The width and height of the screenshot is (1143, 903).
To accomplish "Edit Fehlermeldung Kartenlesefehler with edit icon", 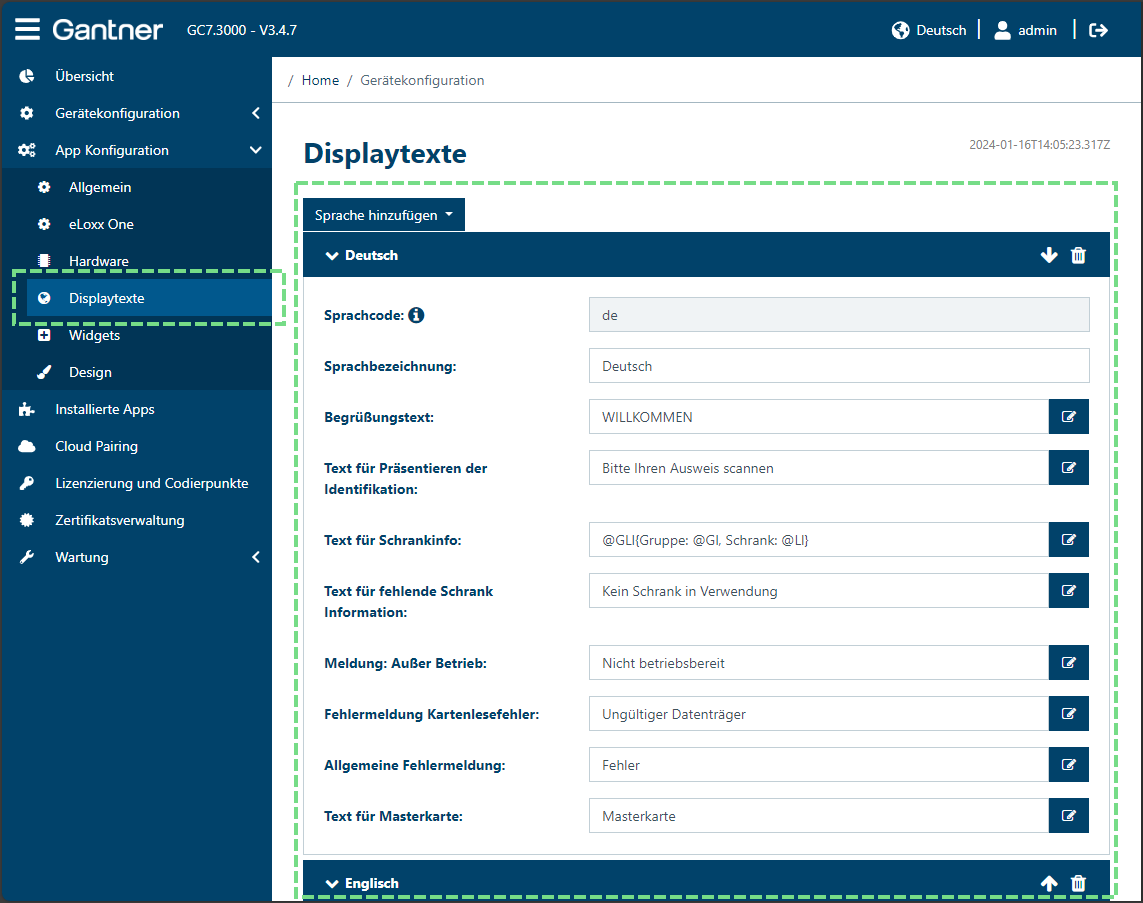I will coord(1069,714).
